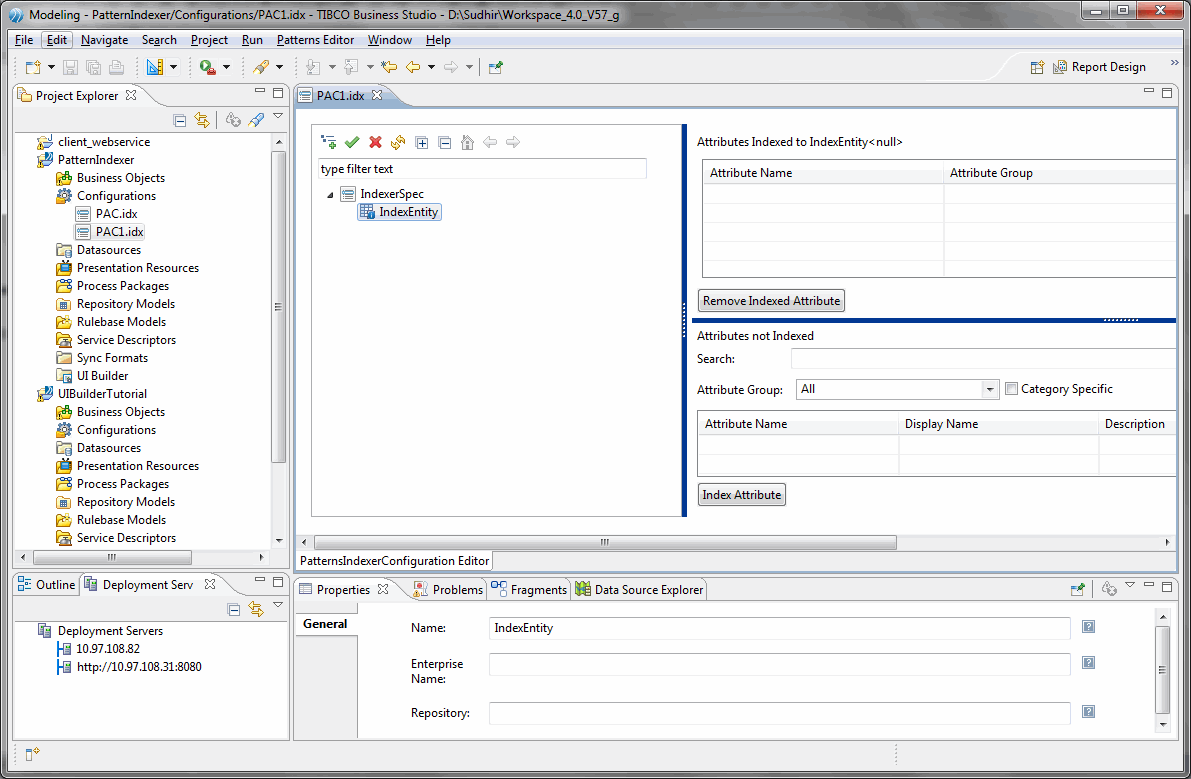Show more perspectives chevron
The height and width of the screenshot is (779, 1191).
pos(1174,63)
